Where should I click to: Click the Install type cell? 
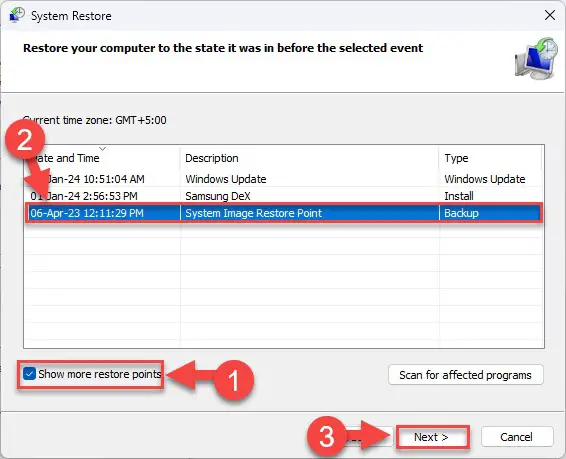click(x=459, y=196)
